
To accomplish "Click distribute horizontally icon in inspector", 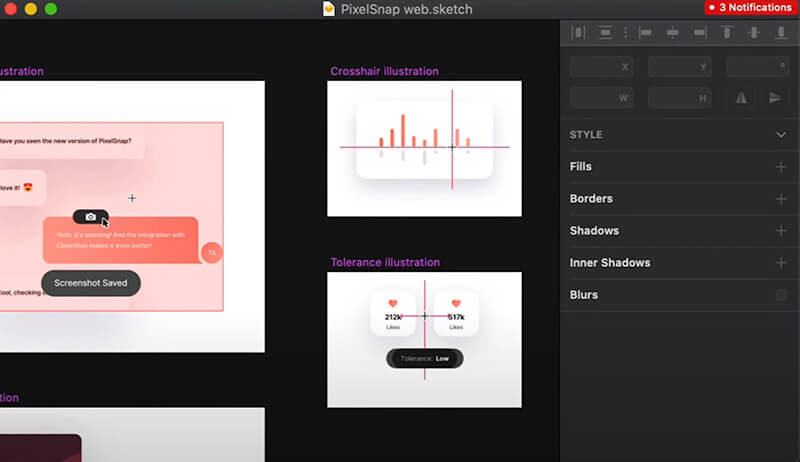I will click(578, 32).
